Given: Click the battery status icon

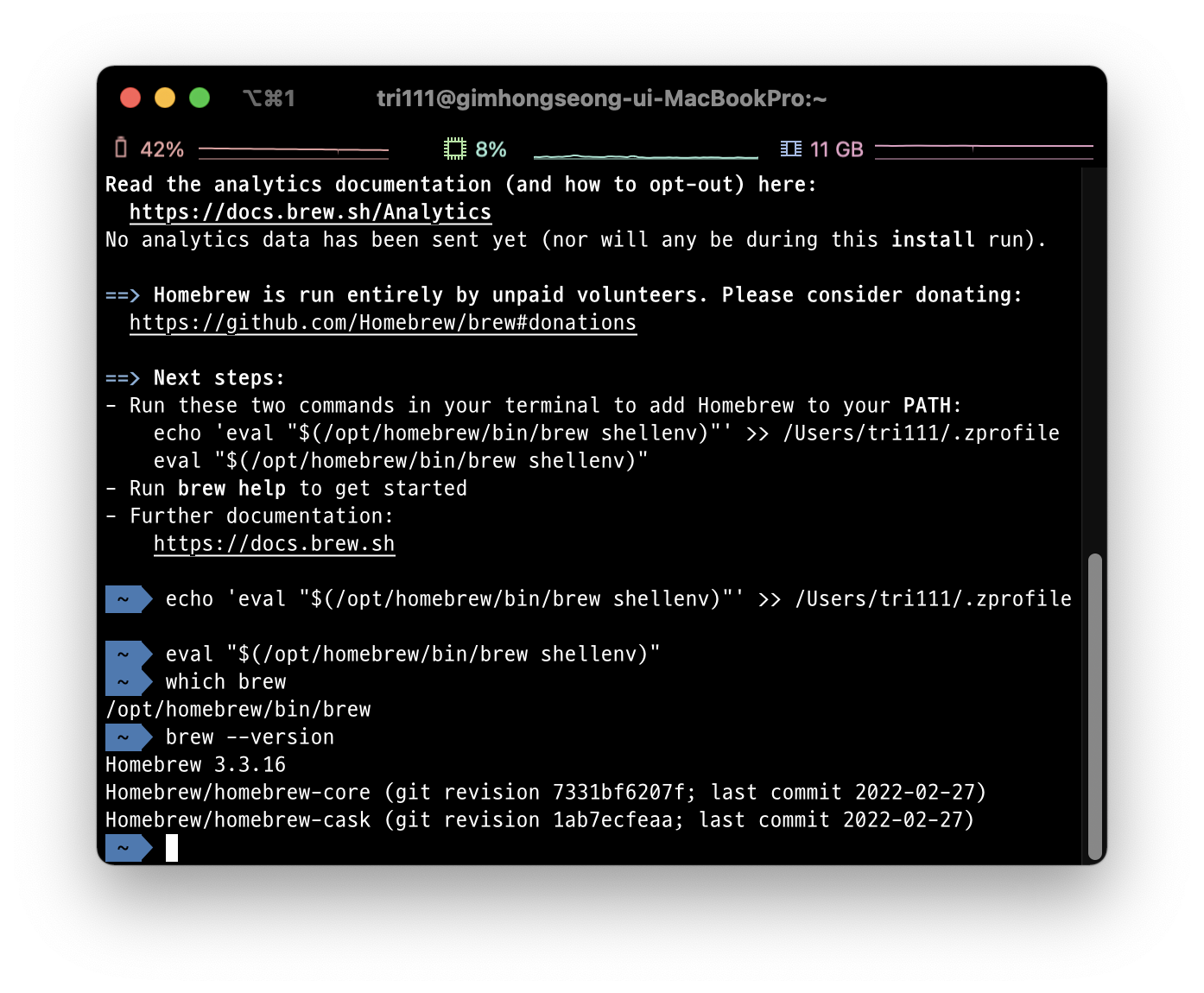Looking at the screenshot, I should (x=121, y=149).
